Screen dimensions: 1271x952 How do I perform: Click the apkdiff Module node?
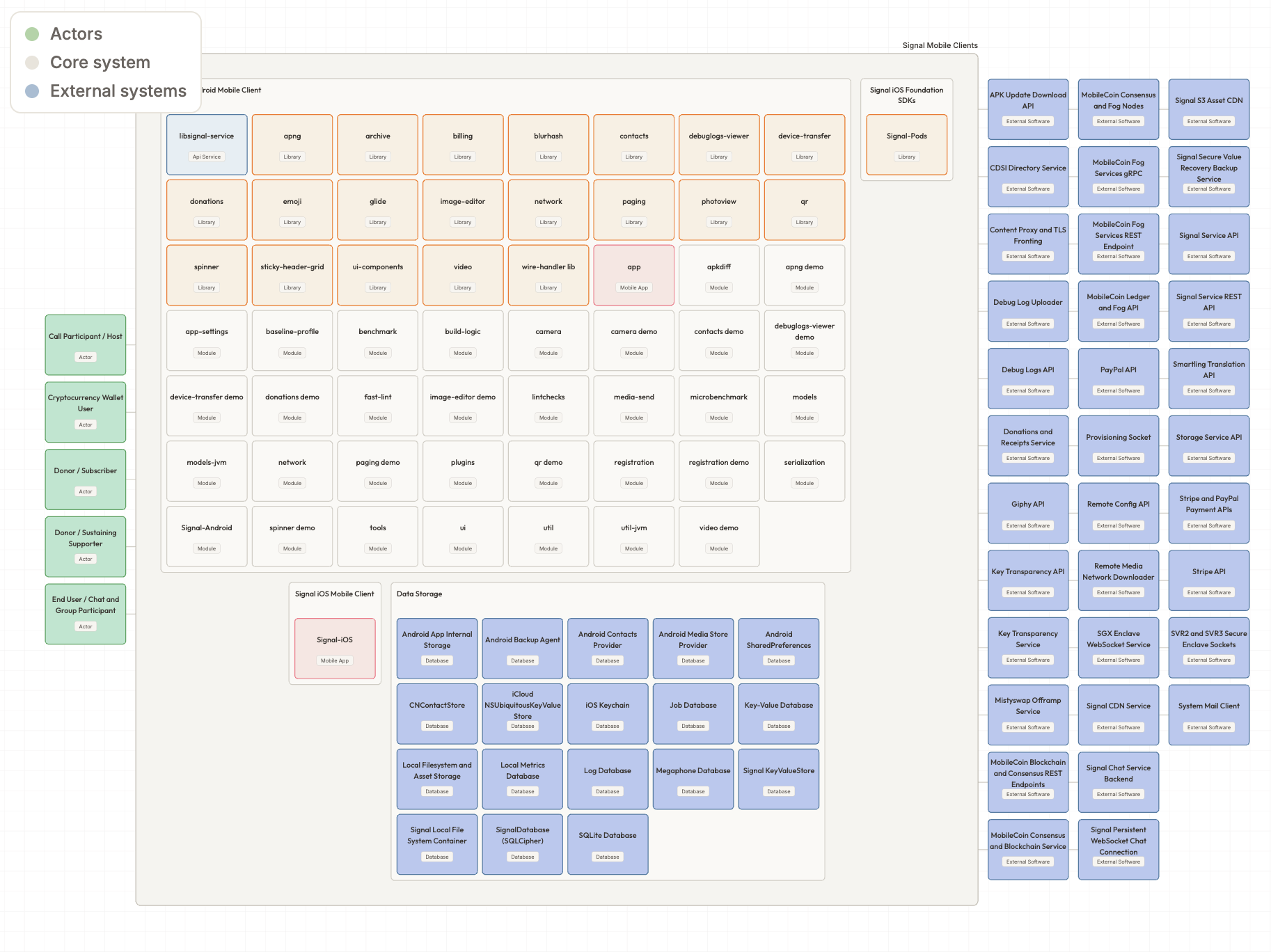click(x=719, y=275)
